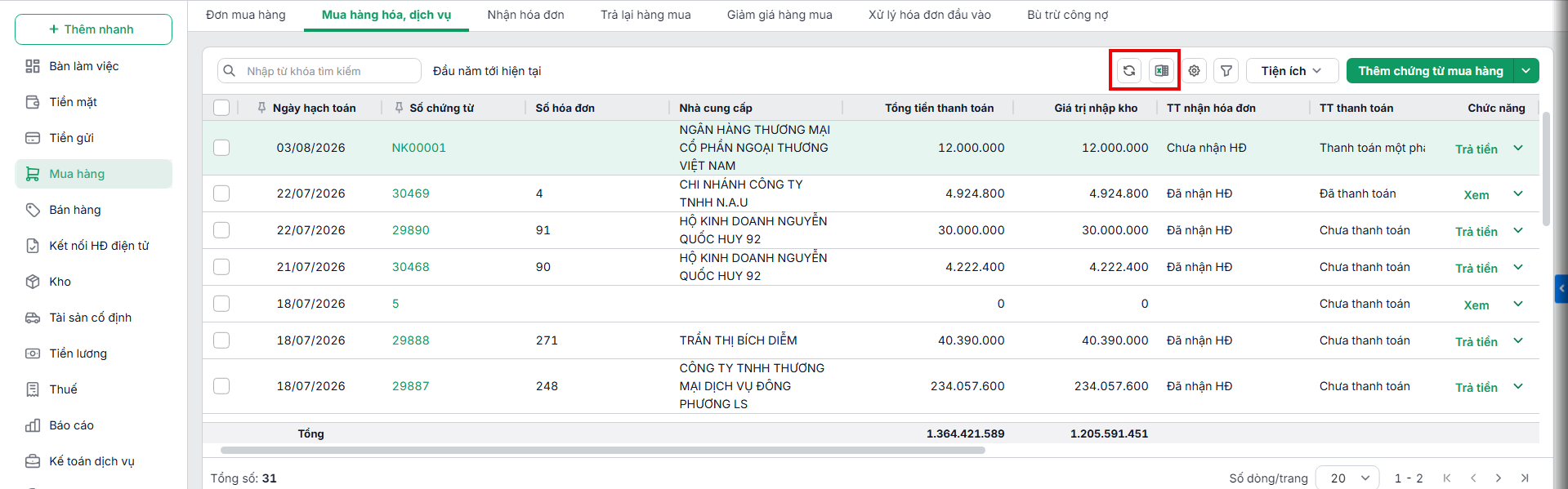
Task: Expand actions arrow for row 29887
Action: (x=1518, y=386)
